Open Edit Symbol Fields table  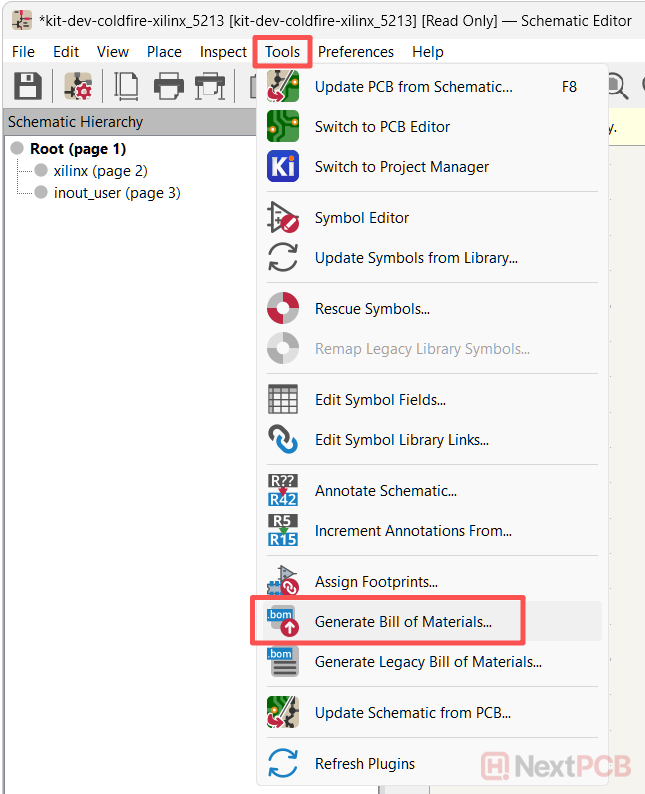pyautogui.click(x=380, y=400)
